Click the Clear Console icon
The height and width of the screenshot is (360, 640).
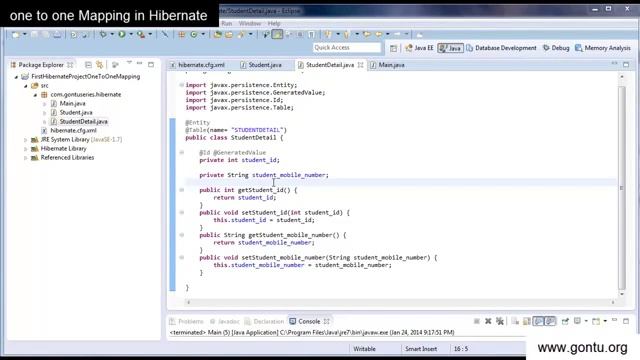point(515,322)
